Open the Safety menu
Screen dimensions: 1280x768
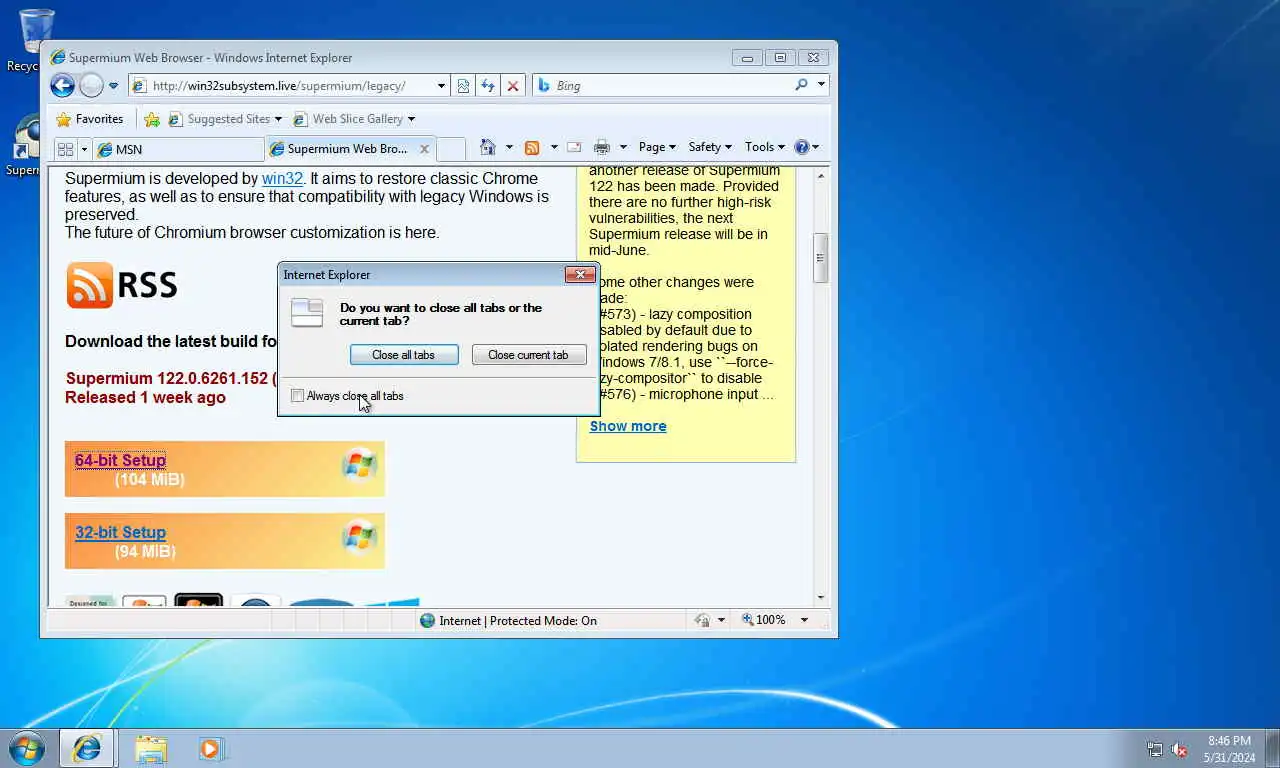pyautogui.click(x=710, y=147)
